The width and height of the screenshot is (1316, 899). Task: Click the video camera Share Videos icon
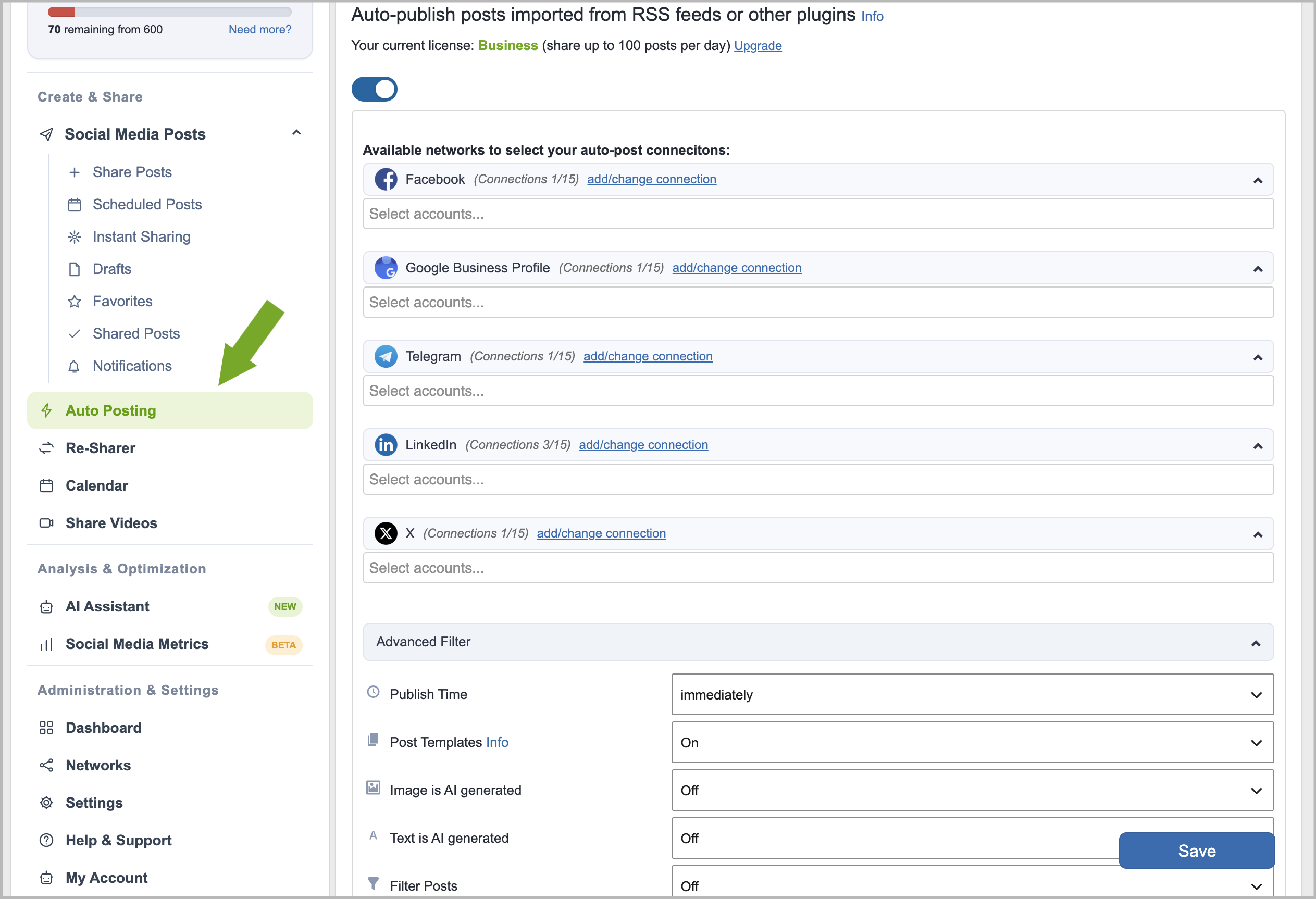(x=46, y=523)
